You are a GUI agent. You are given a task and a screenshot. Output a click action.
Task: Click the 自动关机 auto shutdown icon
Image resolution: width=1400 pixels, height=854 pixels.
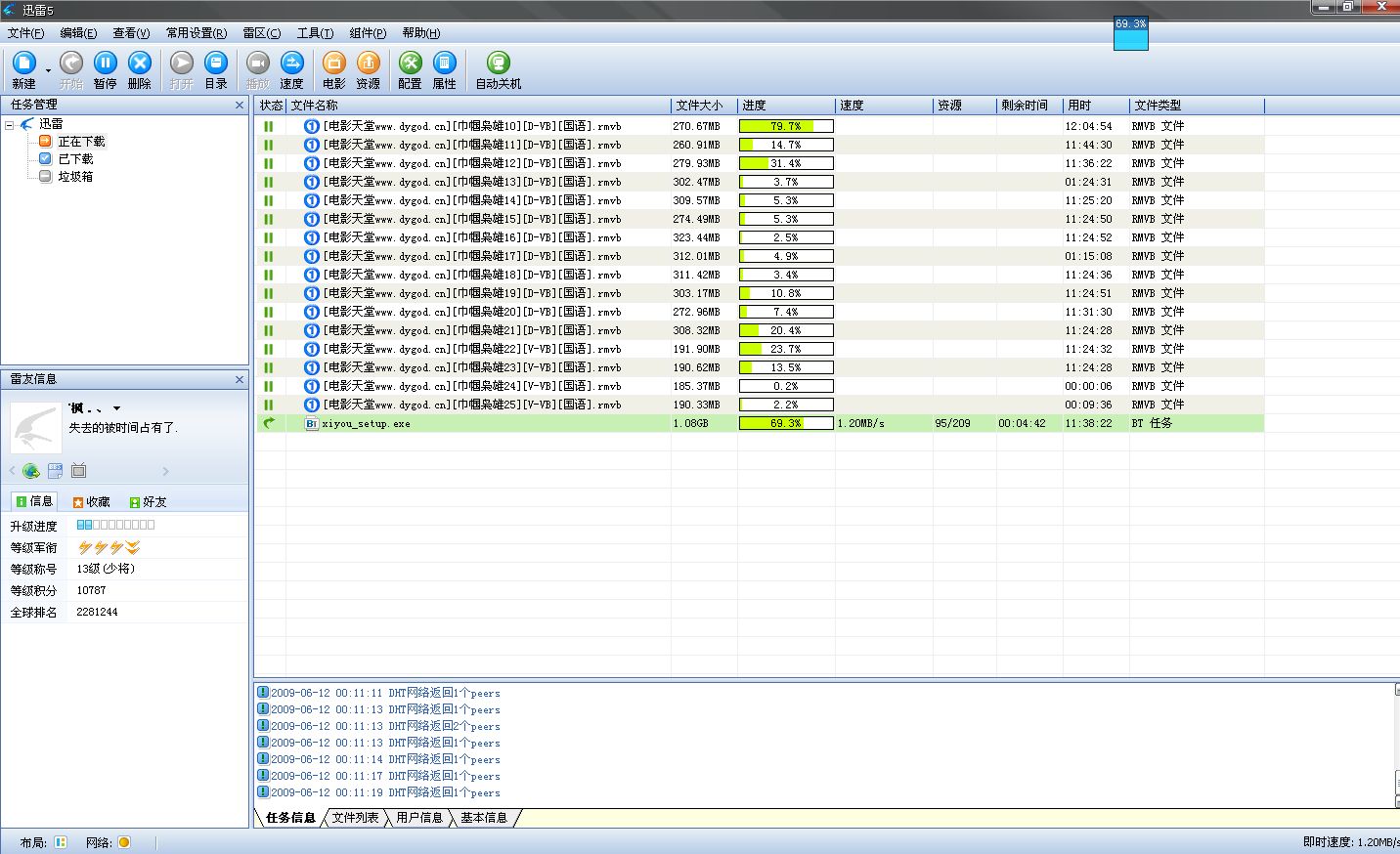[x=499, y=64]
